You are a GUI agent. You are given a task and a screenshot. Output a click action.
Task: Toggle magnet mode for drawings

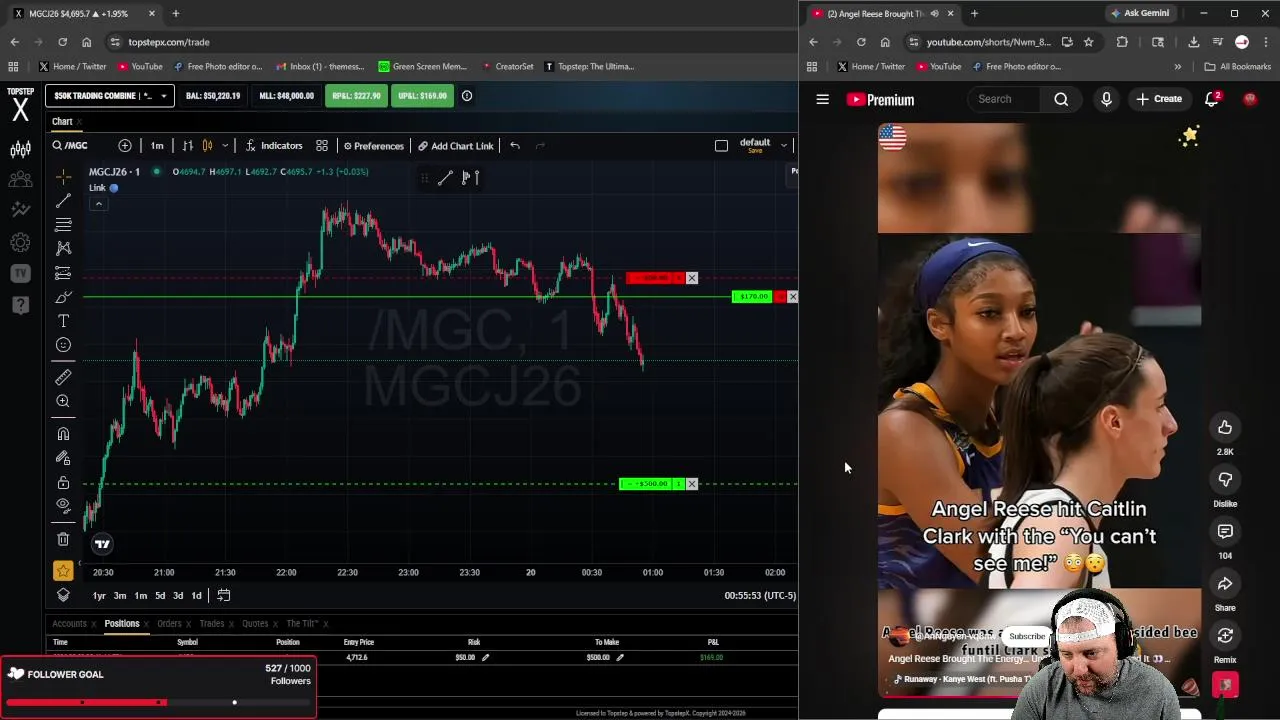pos(63,434)
